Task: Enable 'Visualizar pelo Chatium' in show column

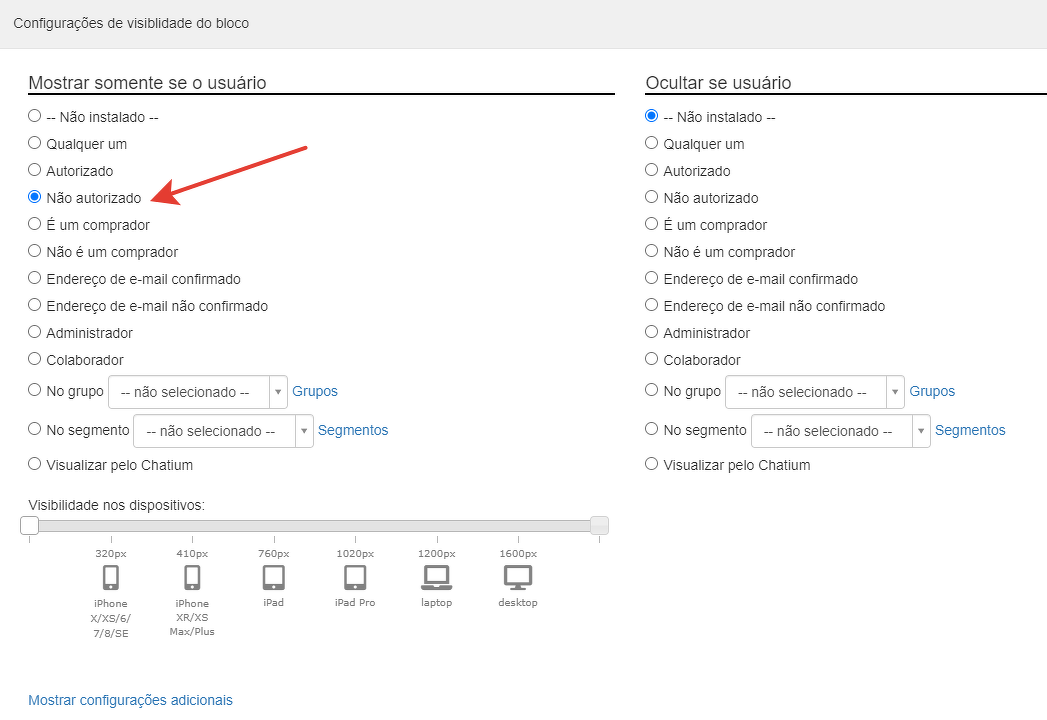Action: 35,464
